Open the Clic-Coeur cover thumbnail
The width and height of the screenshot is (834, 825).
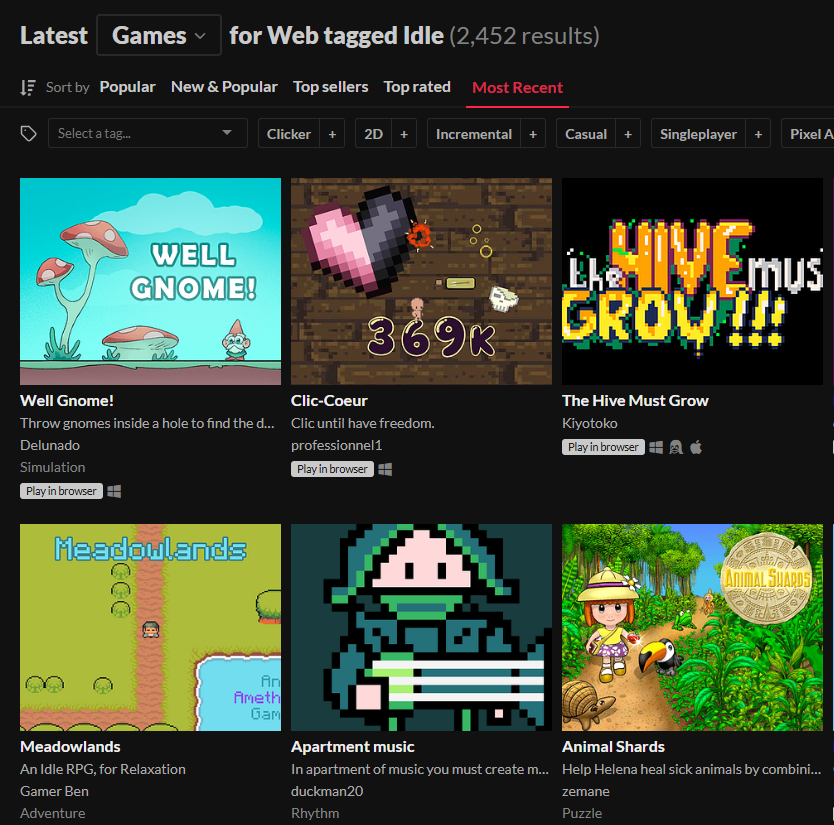[421, 281]
